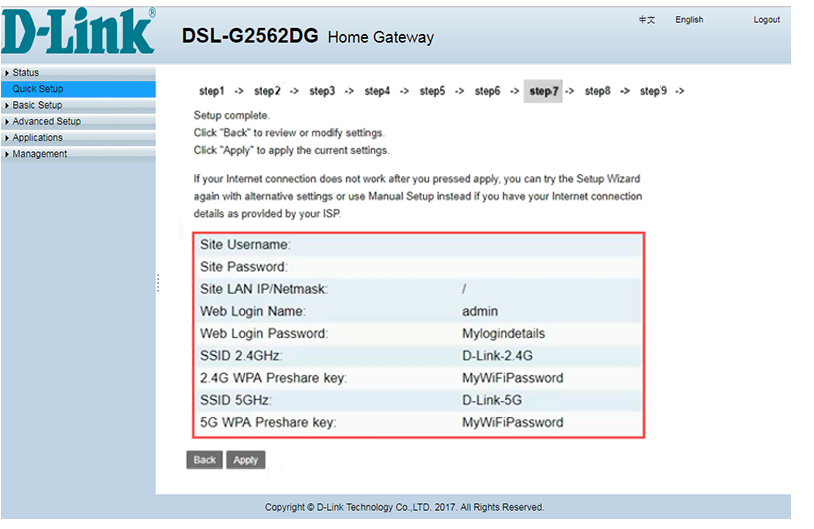The width and height of the screenshot is (814, 529).
Task: Select the Web Login Name value admin
Action: [480, 311]
